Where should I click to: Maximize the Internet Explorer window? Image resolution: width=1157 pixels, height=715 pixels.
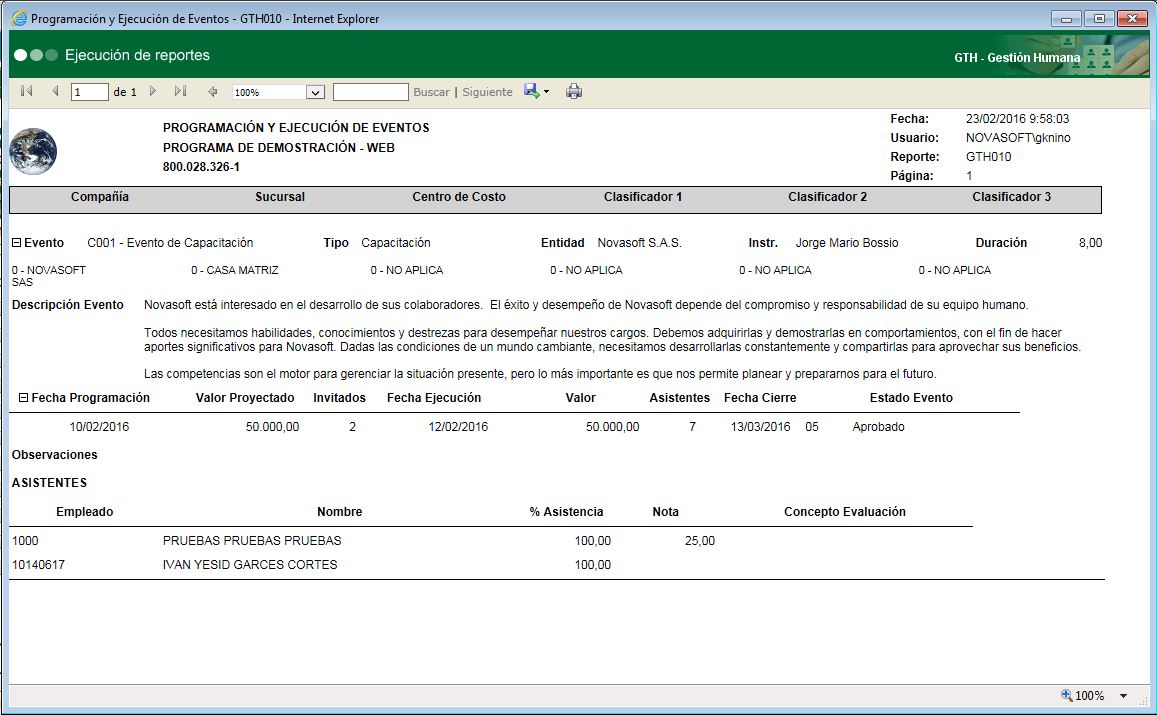click(1099, 18)
